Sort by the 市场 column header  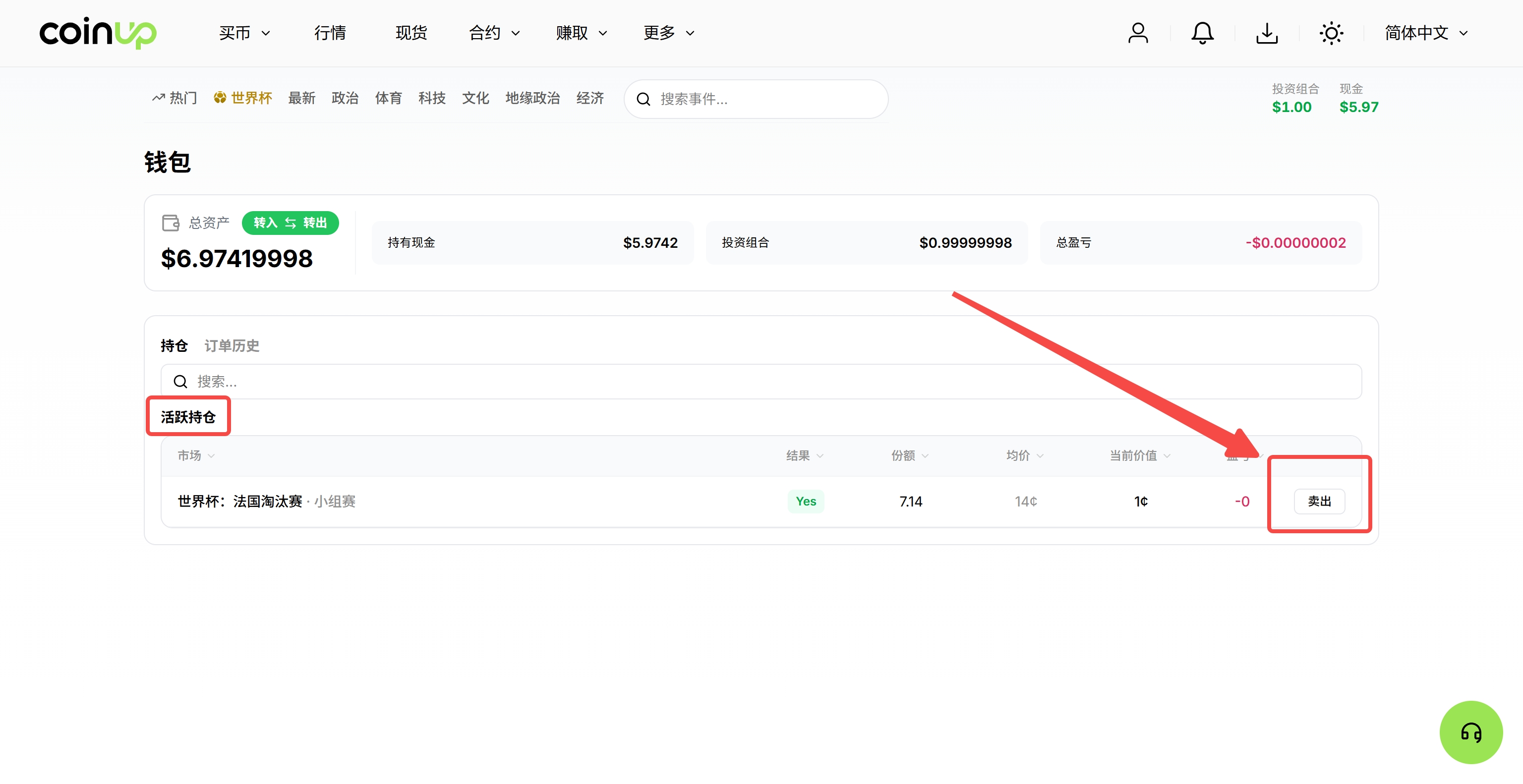pos(196,455)
